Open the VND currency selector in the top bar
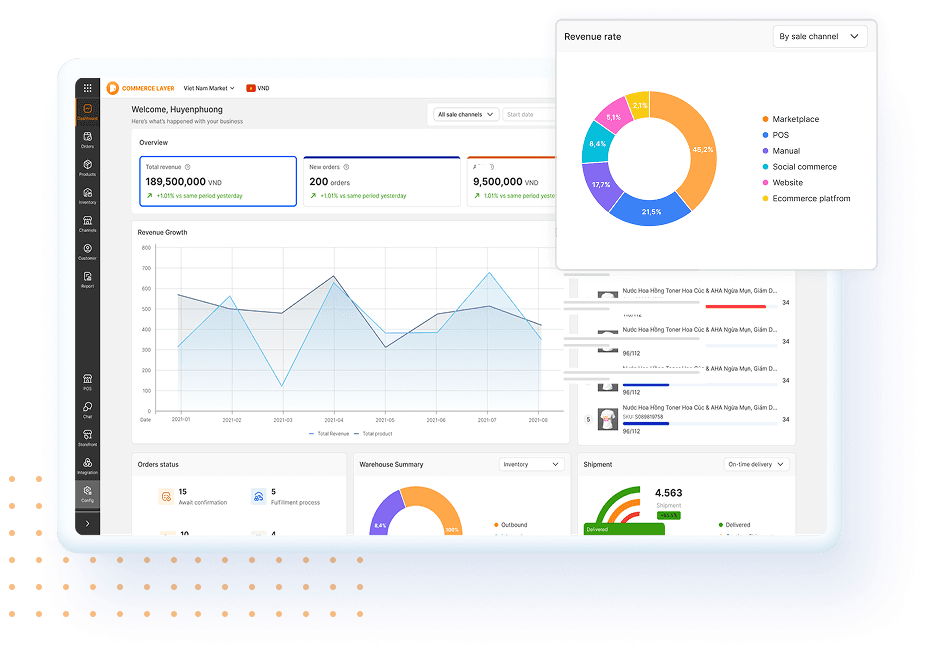This screenshot has width=930, height=656. 260,88
